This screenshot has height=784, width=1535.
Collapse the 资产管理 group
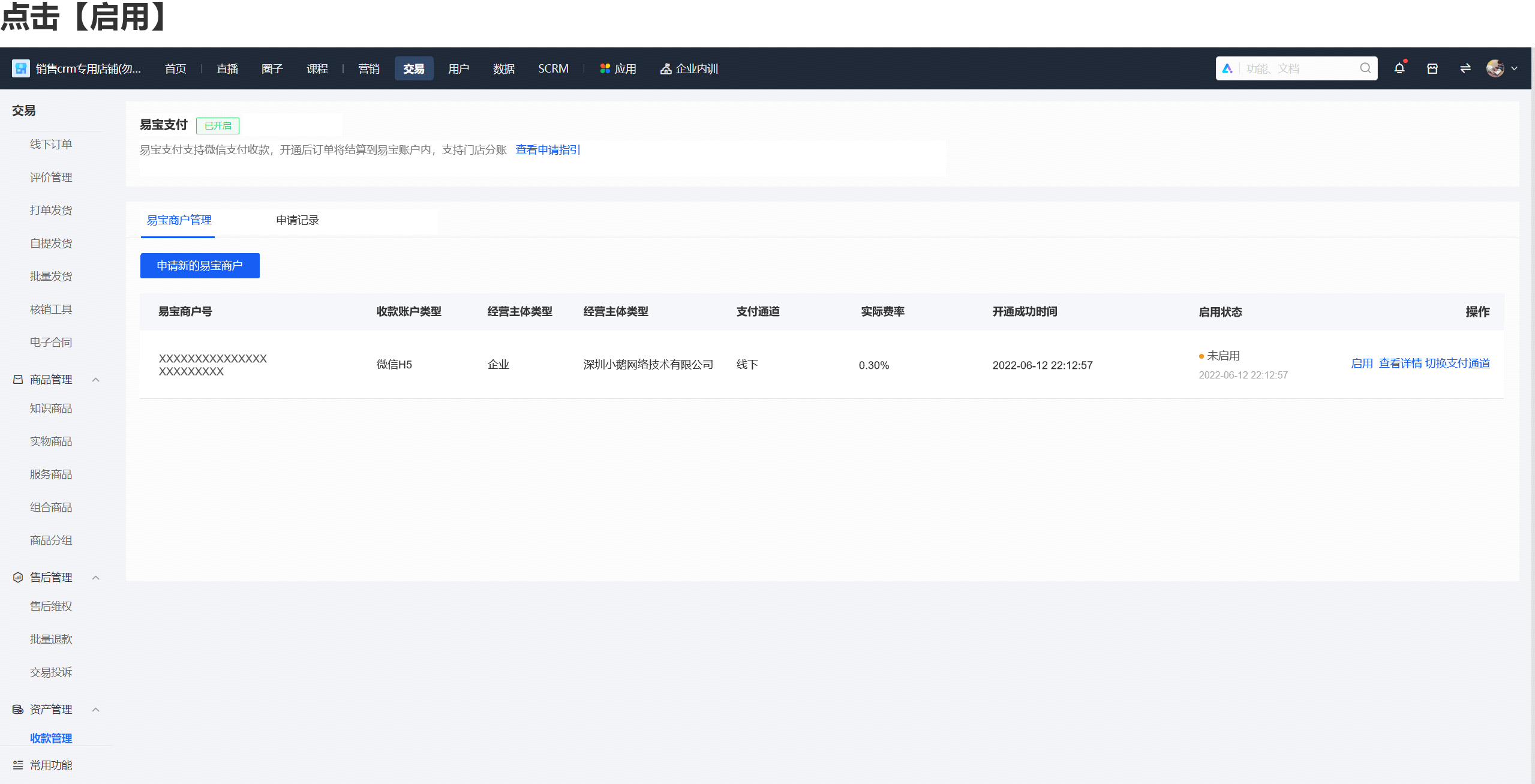click(x=95, y=709)
